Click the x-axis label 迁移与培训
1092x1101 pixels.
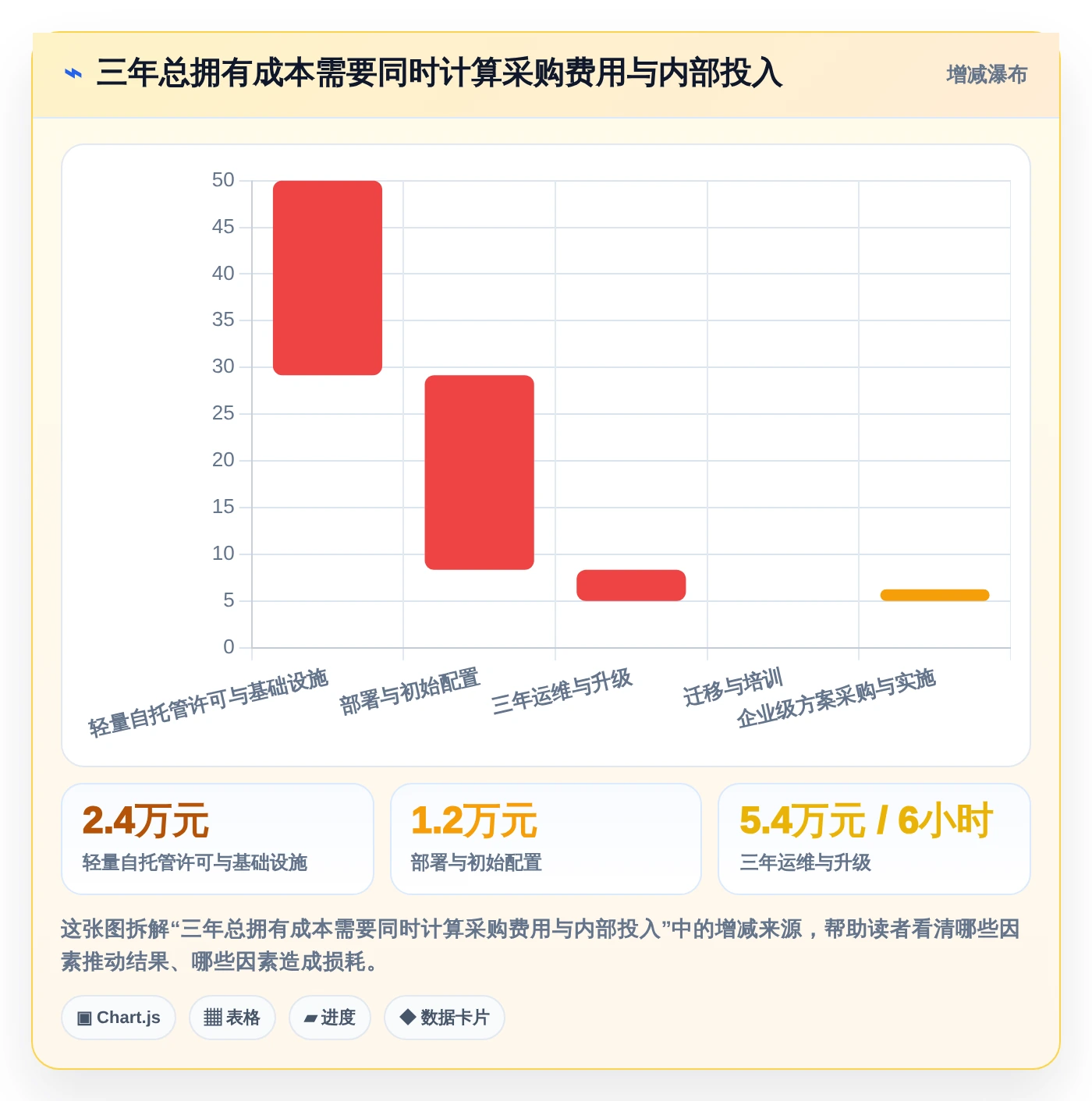coord(733,687)
